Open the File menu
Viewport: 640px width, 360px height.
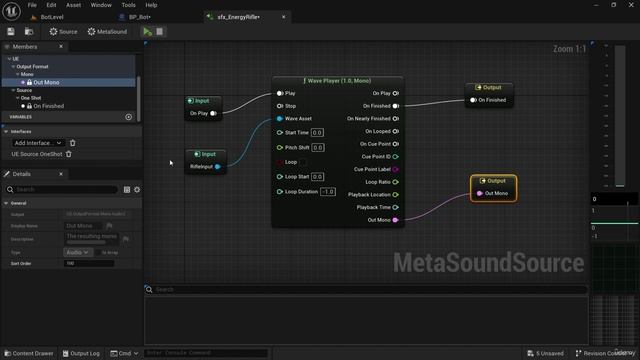pos(32,5)
